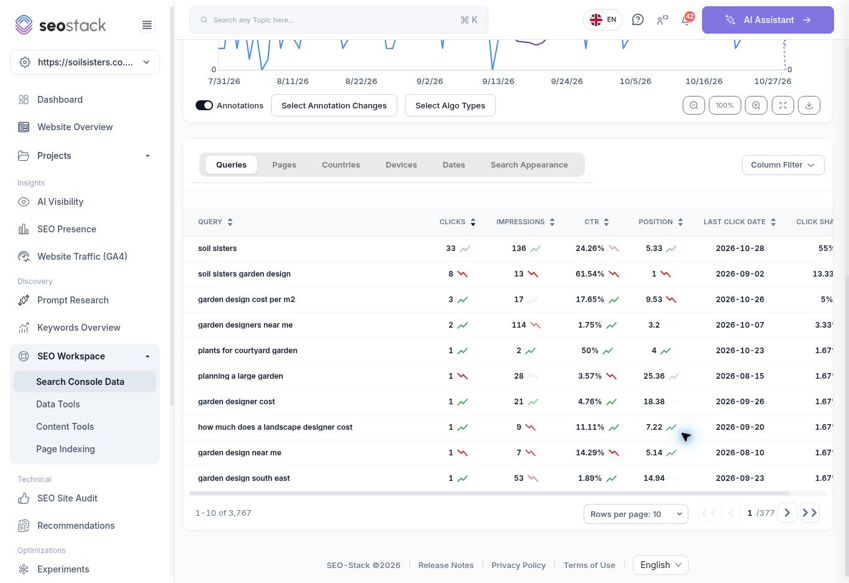Zoom in the chart with the magnifier plus icon
849x583 pixels.
coord(756,106)
